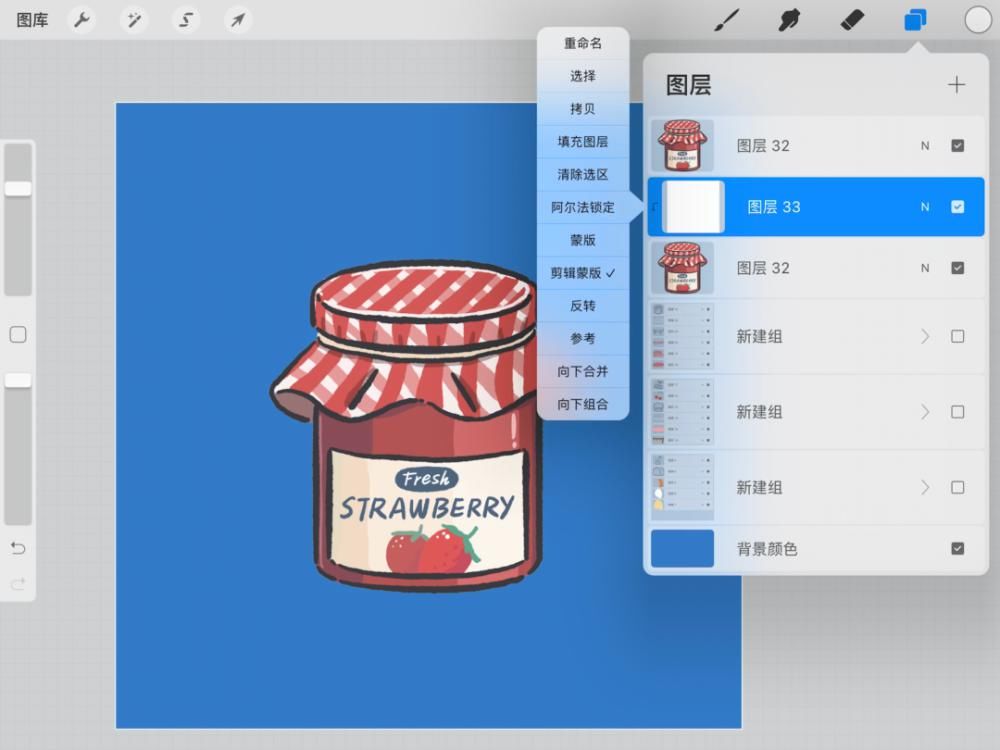Open the Layers panel icon
The width and height of the screenshot is (1000, 750).
(x=913, y=19)
